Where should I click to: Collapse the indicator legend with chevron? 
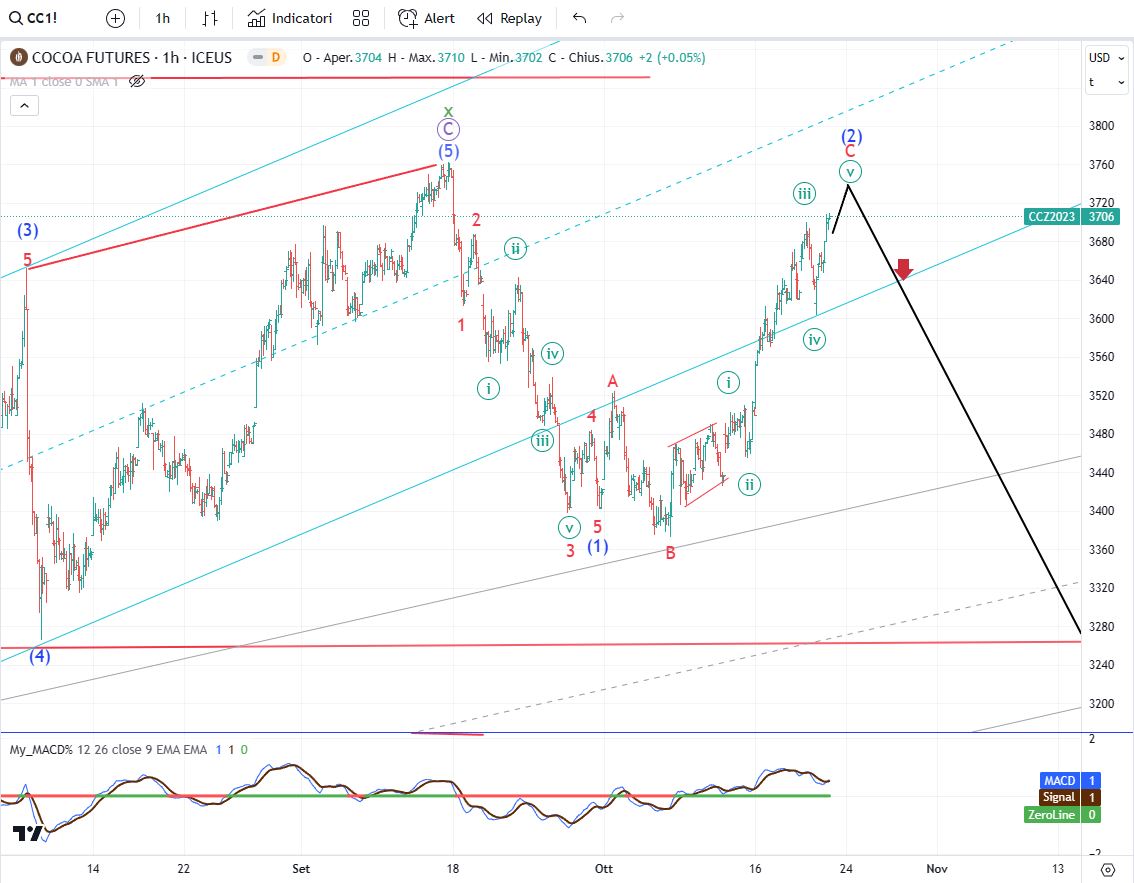click(x=24, y=106)
